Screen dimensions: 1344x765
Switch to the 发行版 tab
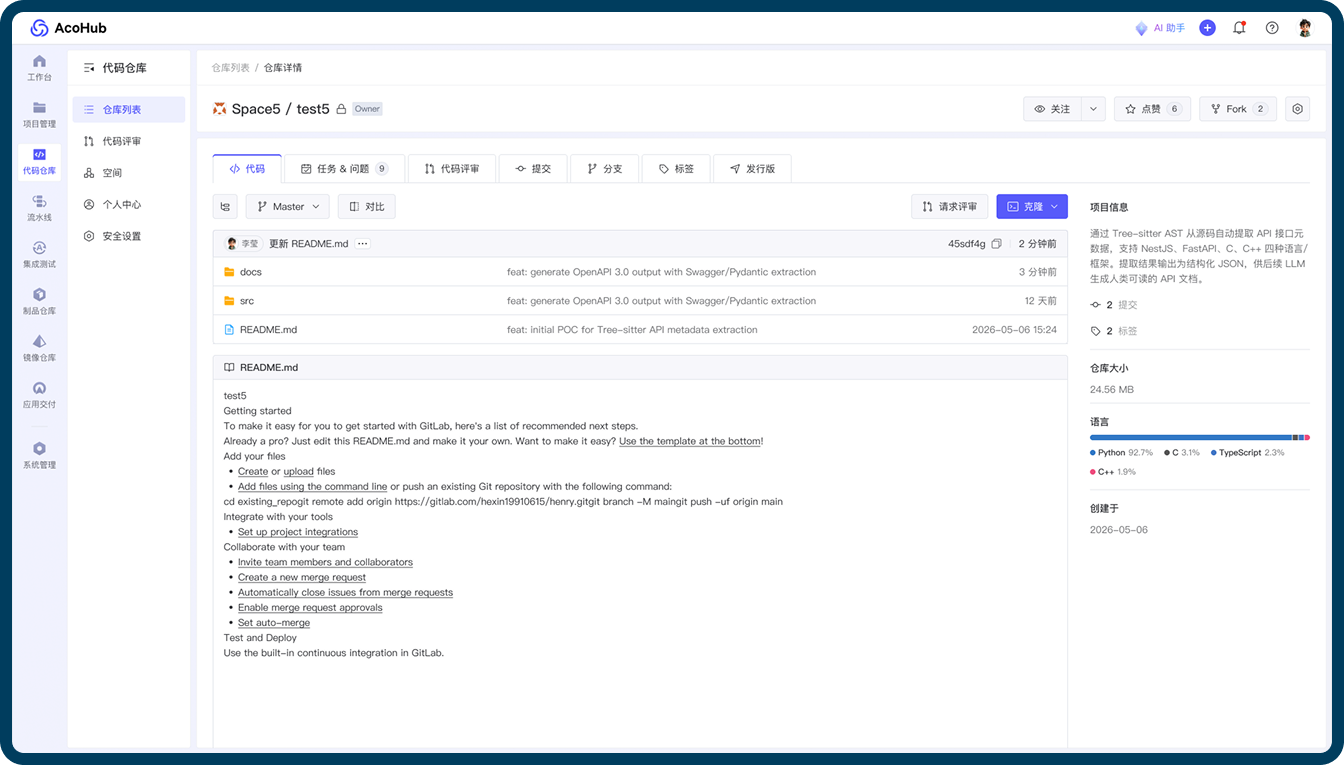tap(752, 169)
